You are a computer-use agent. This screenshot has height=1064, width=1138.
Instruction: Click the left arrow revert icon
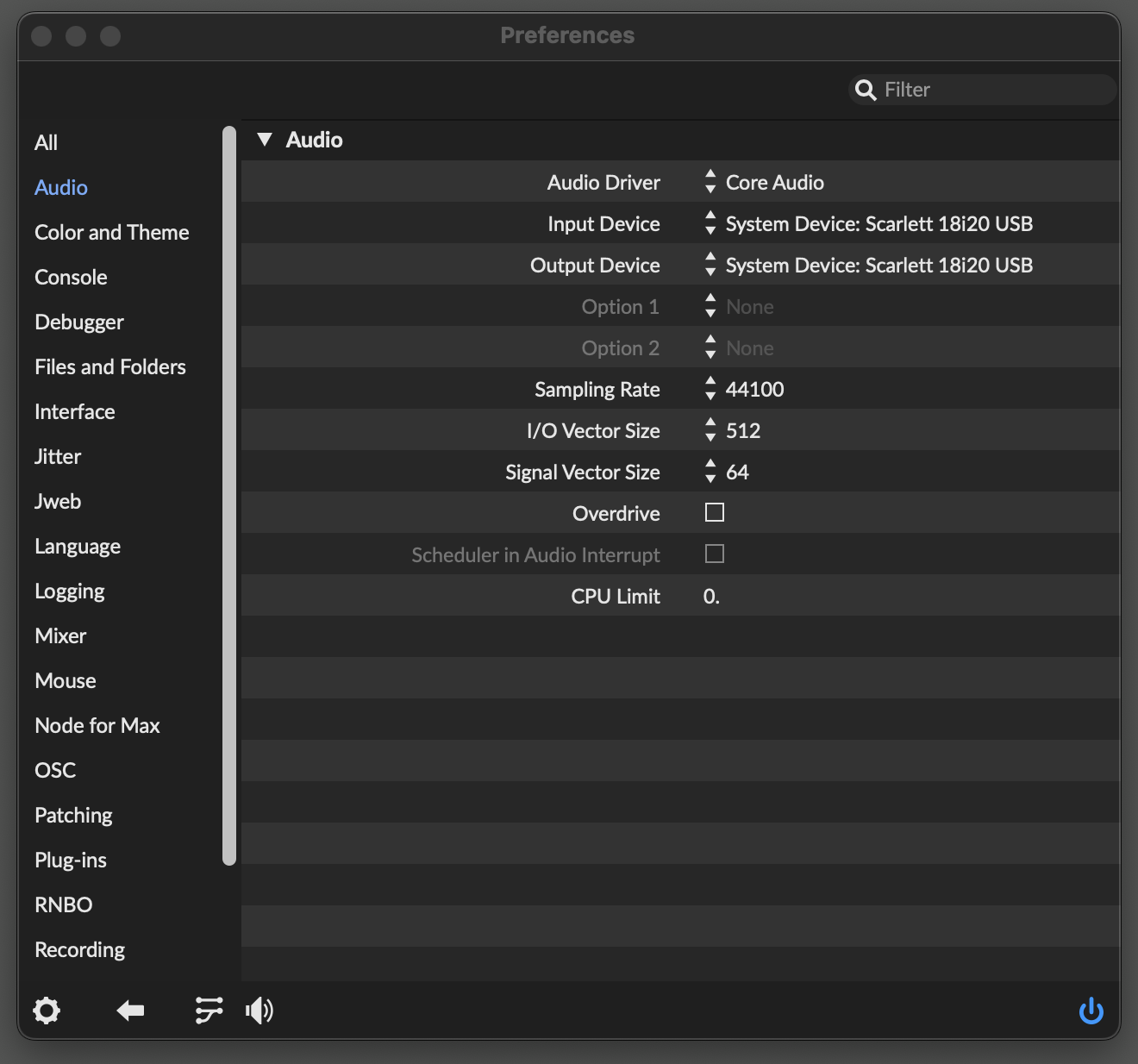[x=130, y=1010]
